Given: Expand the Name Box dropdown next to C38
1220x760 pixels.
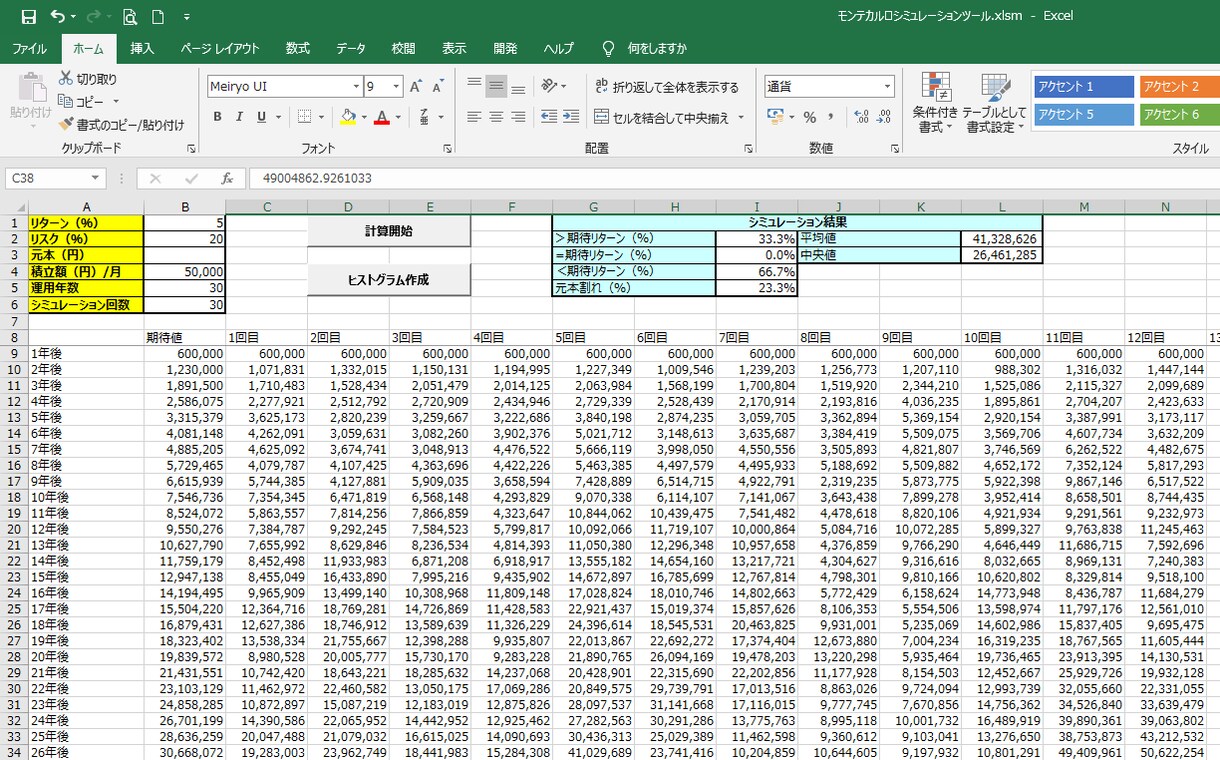Looking at the screenshot, I should [96, 179].
